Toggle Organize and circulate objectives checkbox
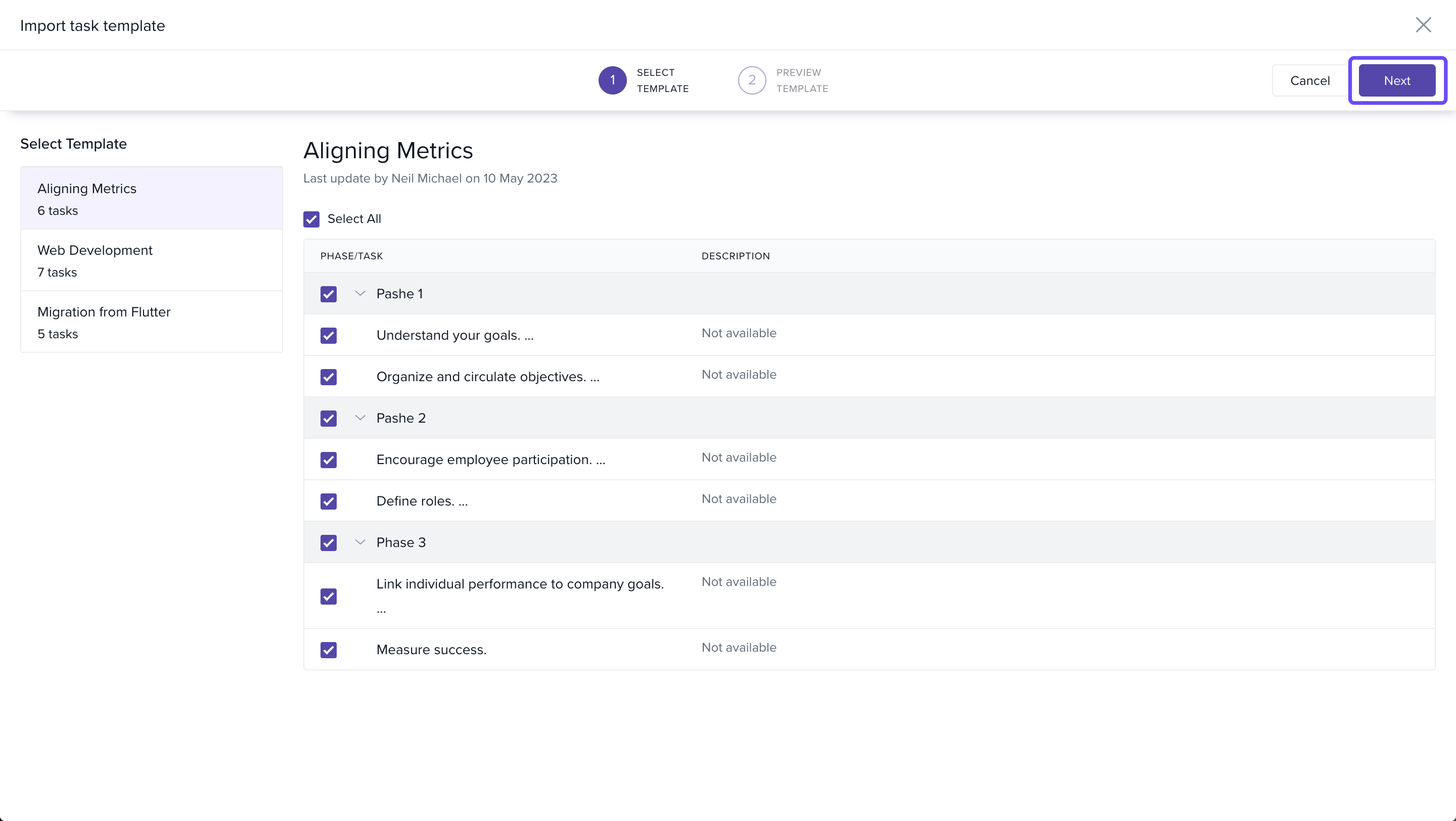Screen dimensions: 1456x821 coord(329,377)
